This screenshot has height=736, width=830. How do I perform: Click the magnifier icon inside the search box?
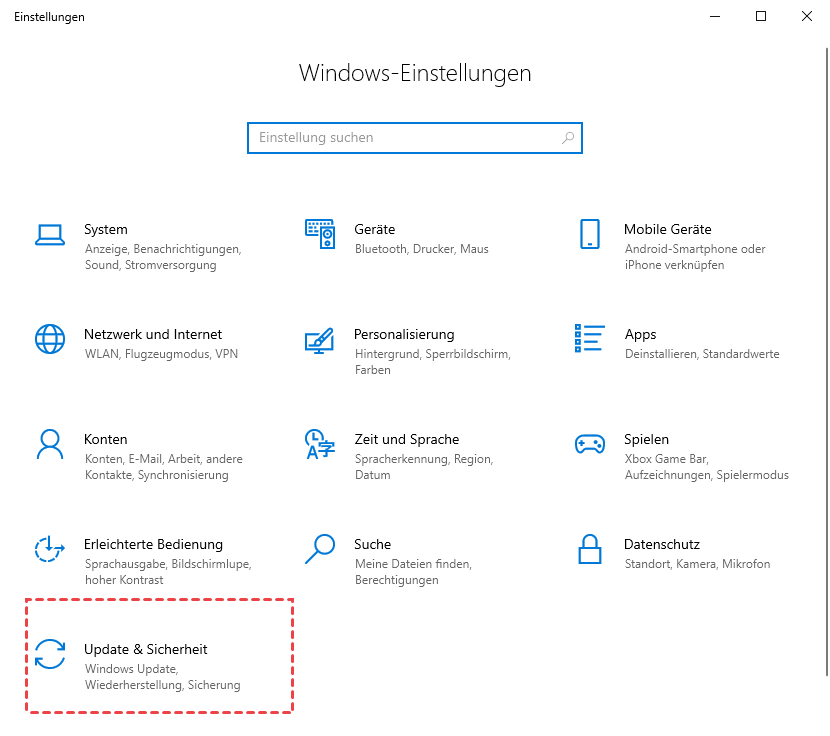click(567, 138)
